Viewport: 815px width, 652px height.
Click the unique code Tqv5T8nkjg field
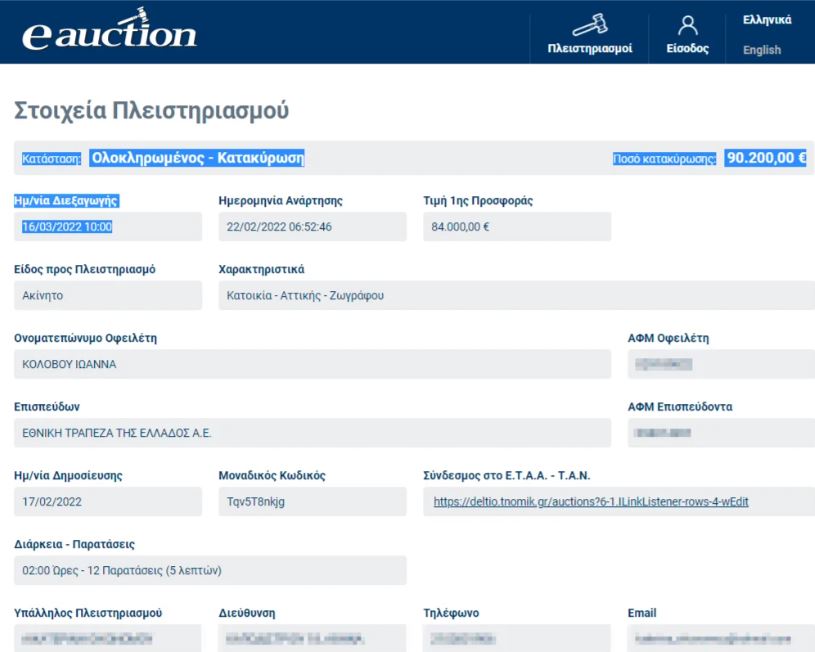(x=312, y=502)
